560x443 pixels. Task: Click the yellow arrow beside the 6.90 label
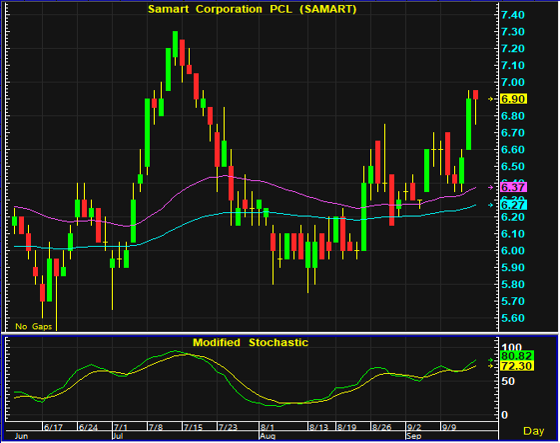491,99
